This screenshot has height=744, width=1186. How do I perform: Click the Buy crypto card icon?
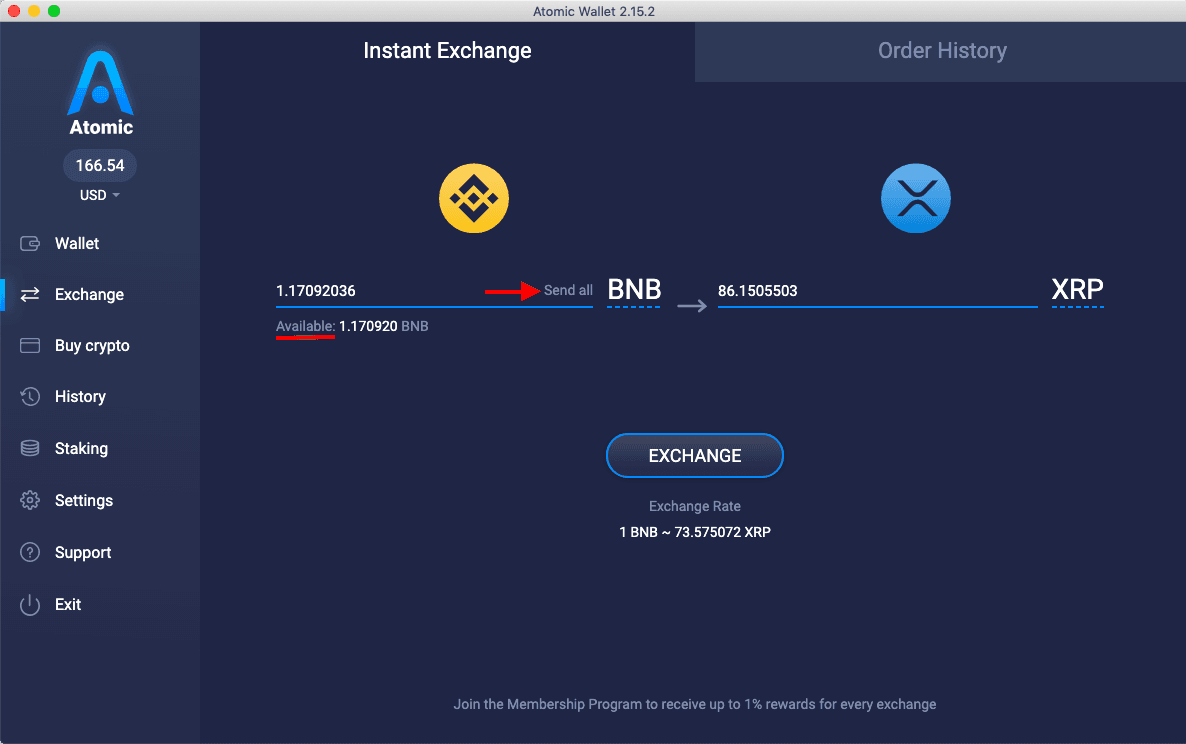[x=29, y=346]
